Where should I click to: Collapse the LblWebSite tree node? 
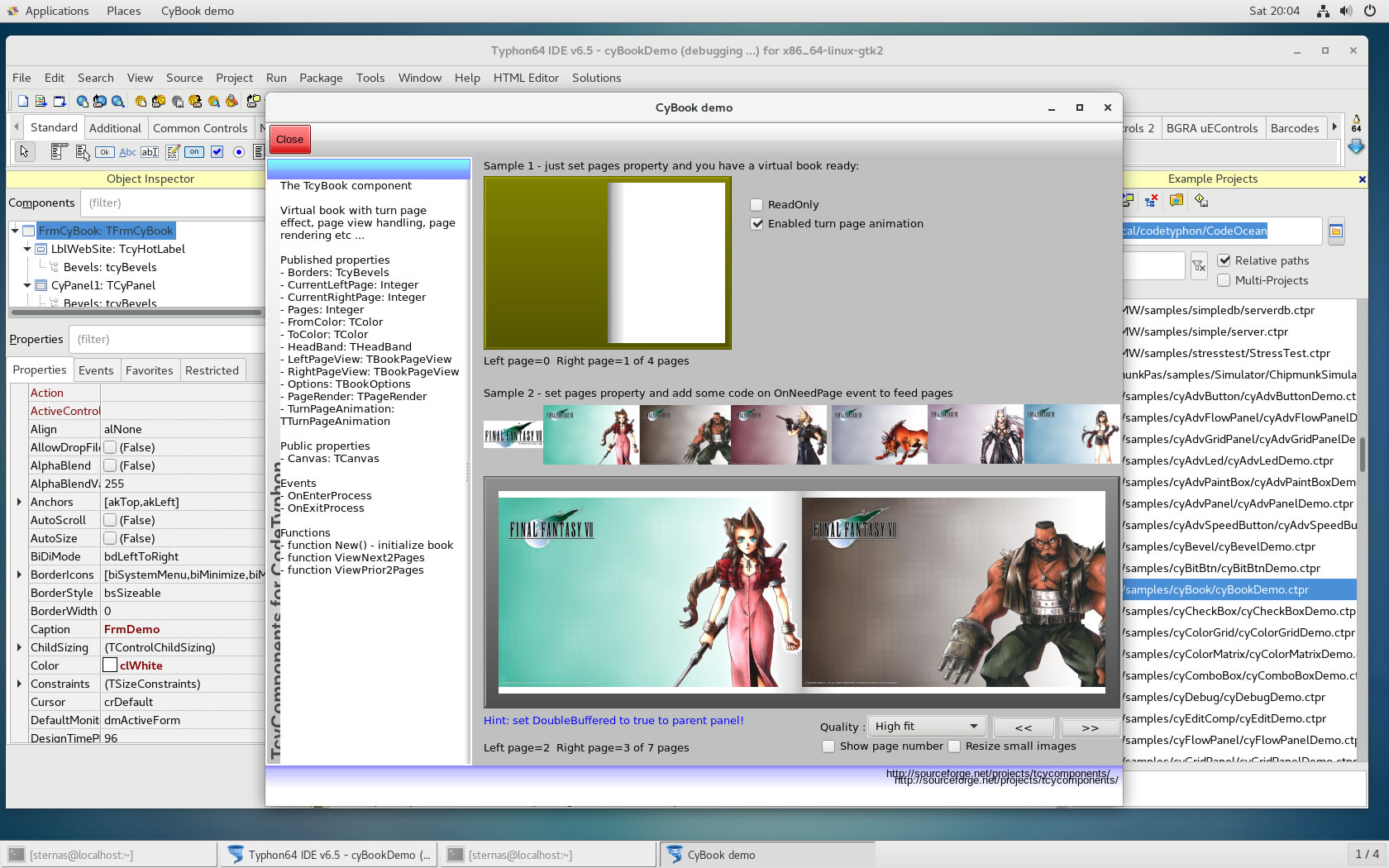[x=27, y=249]
